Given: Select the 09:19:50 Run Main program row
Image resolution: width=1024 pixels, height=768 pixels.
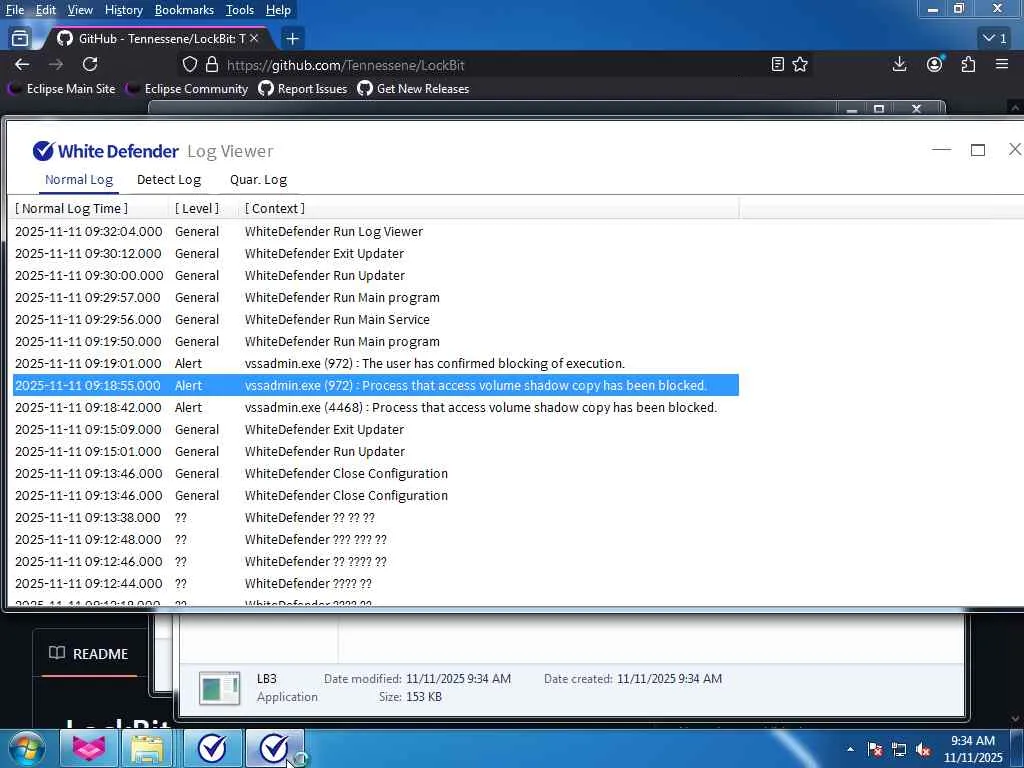Looking at the screenshot, I should pyautogui.click(x=376, y=342).
